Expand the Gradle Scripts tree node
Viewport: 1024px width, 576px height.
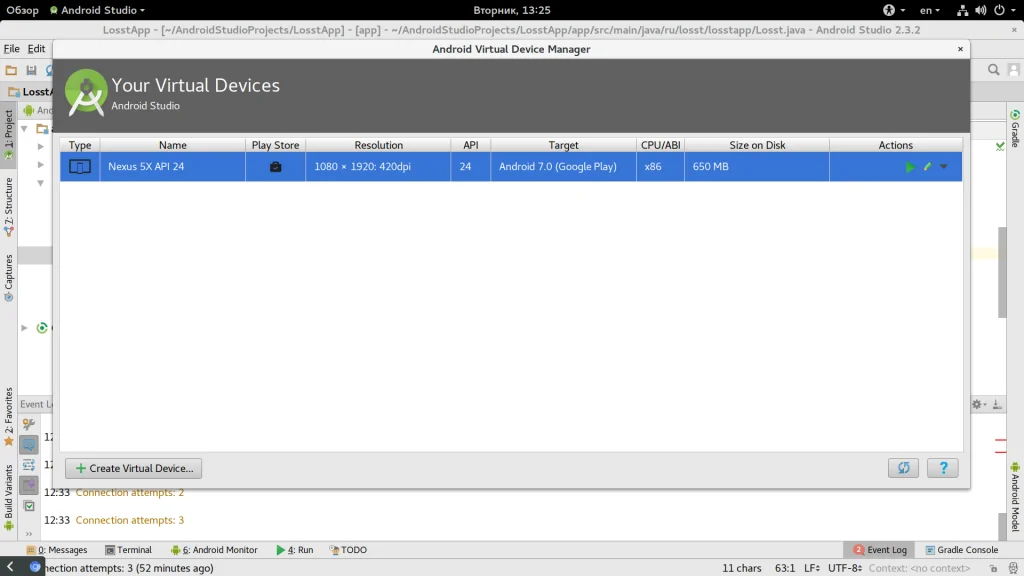point(24,328)
